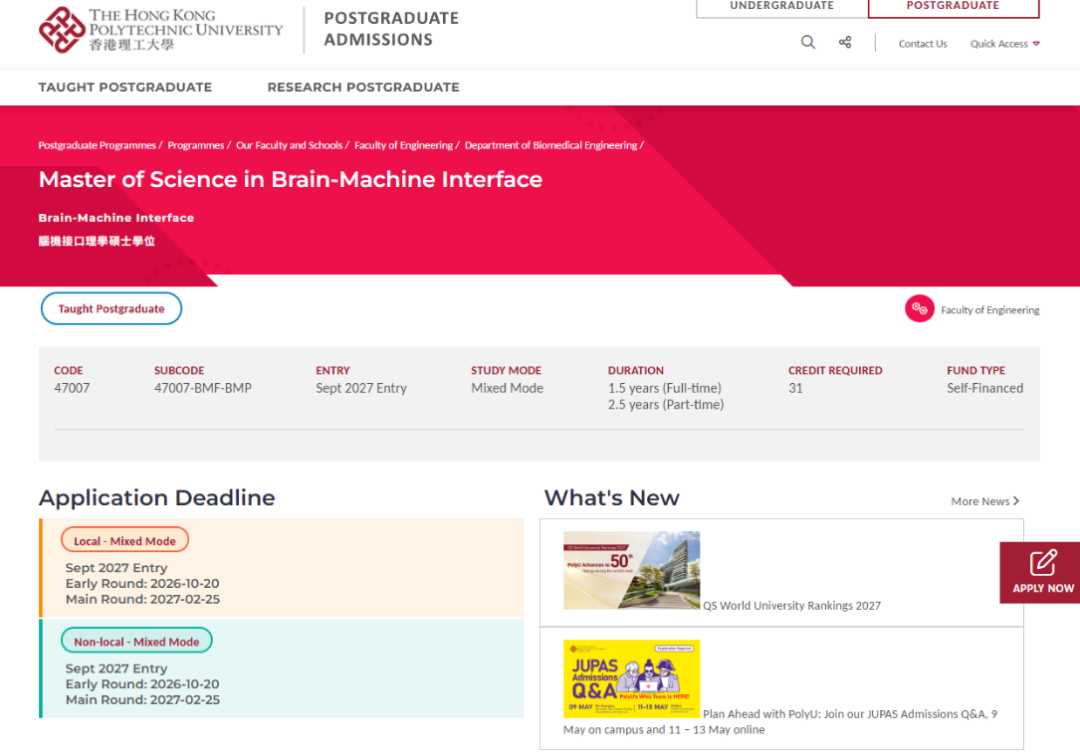Click the Faculty of Engineering gear icon

tap(920, 309)
